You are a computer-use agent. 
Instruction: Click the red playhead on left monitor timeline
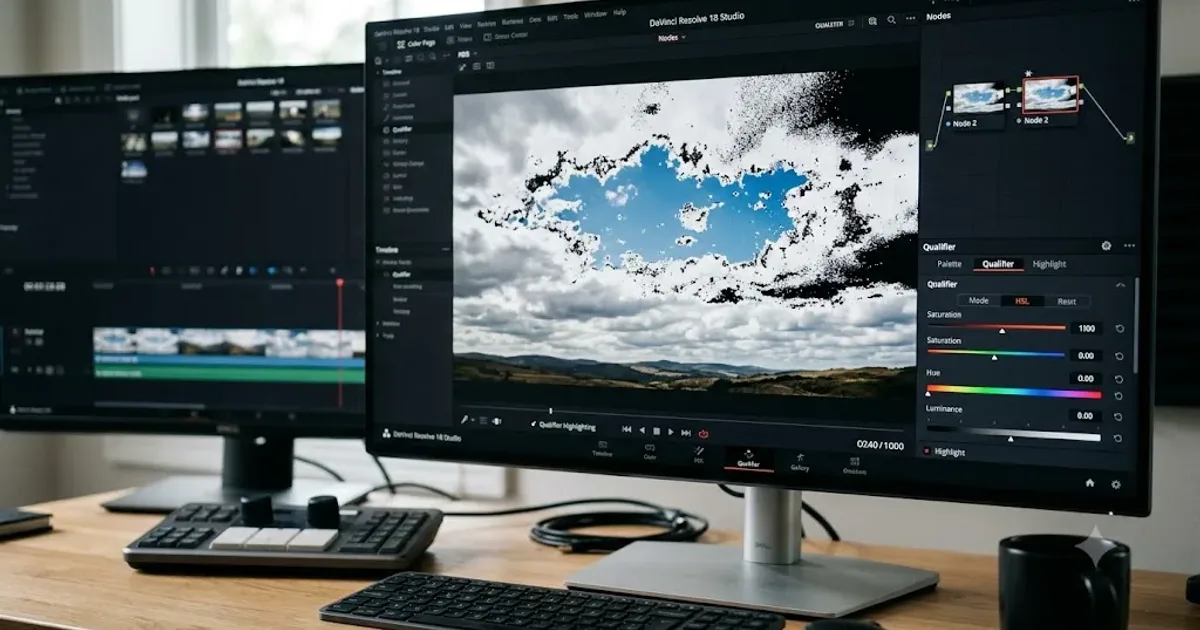(x=339, y=284)
